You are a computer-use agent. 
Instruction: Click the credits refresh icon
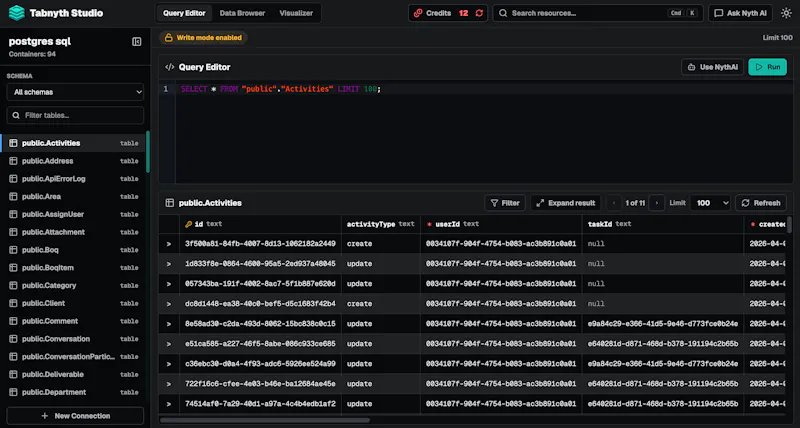pyautogui.click(x=479, y=13)
